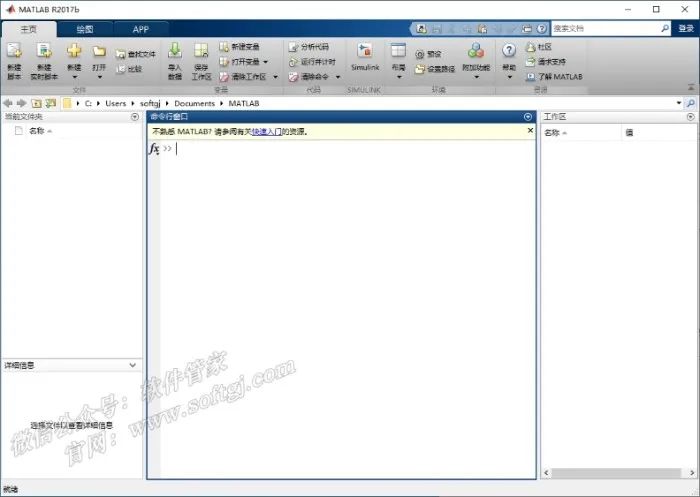
Task: Expand the Help (帮助) dropdown arrow
Action: 509,77
